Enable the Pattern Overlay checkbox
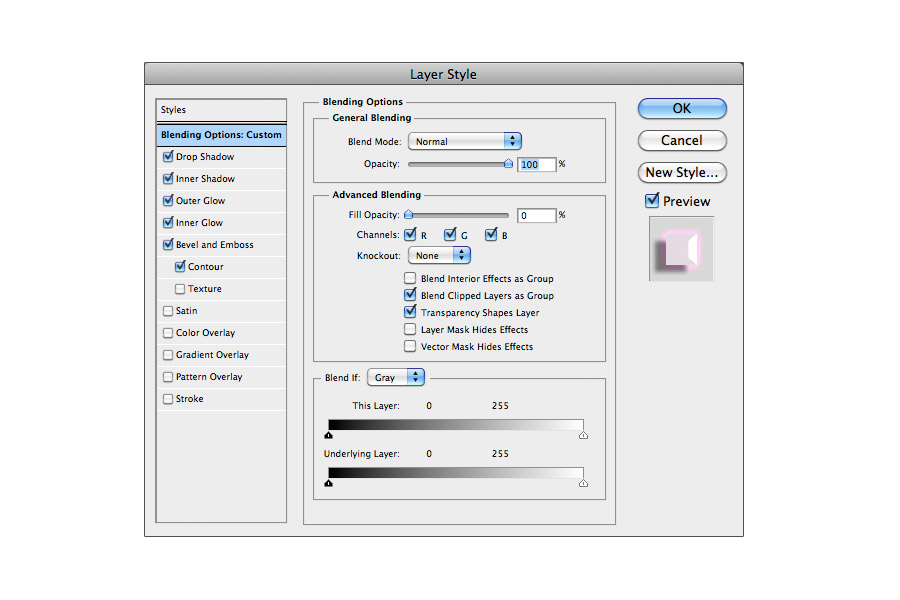900x600 pixels. pyautogui.click(x=168, y=377)
